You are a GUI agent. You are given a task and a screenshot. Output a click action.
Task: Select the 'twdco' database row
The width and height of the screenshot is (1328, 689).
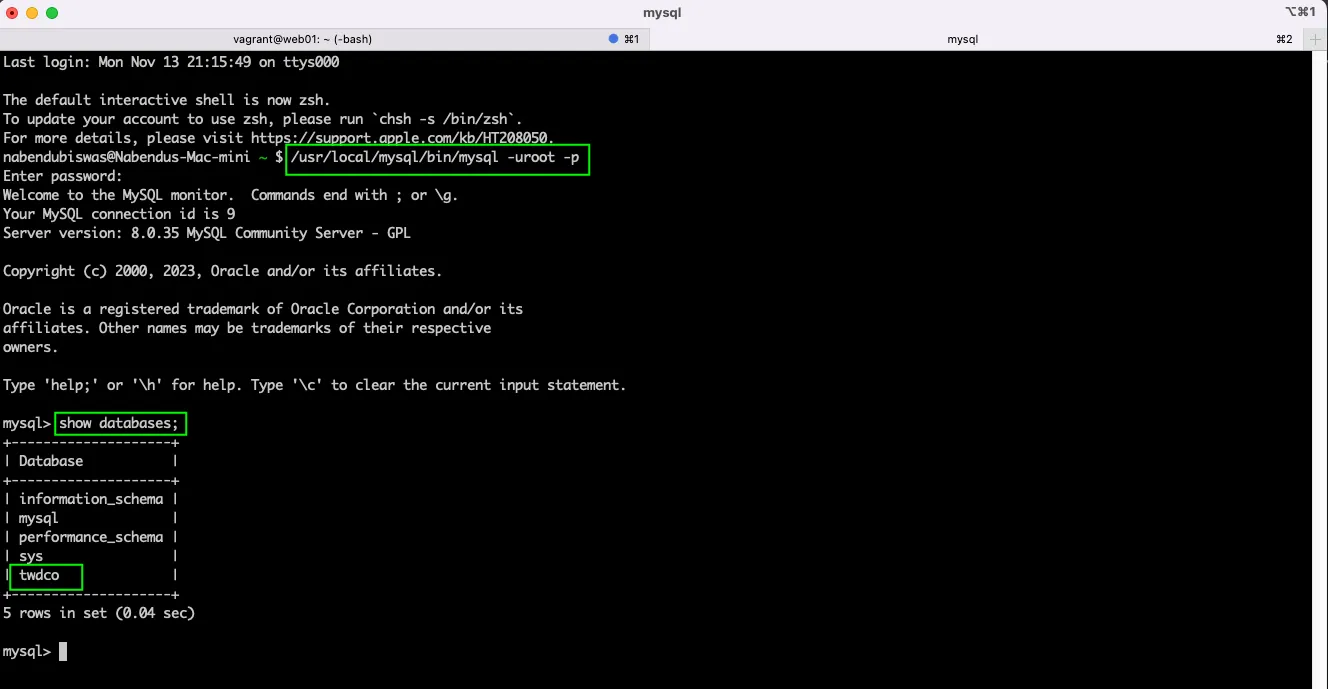(x=91, y=575)
